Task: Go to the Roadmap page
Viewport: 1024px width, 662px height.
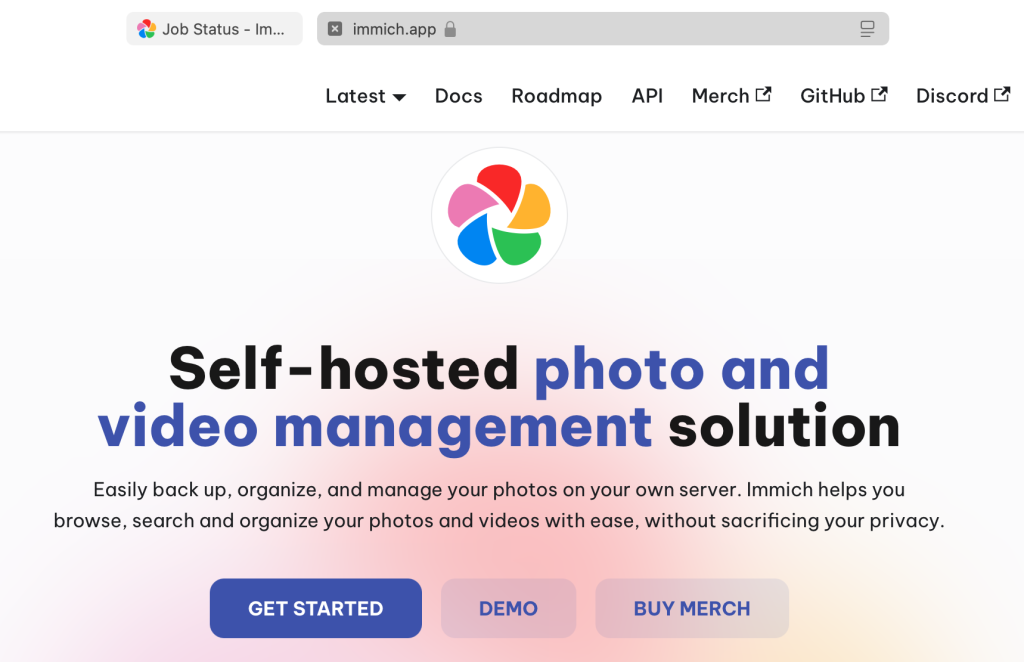Action: point(556,96)
